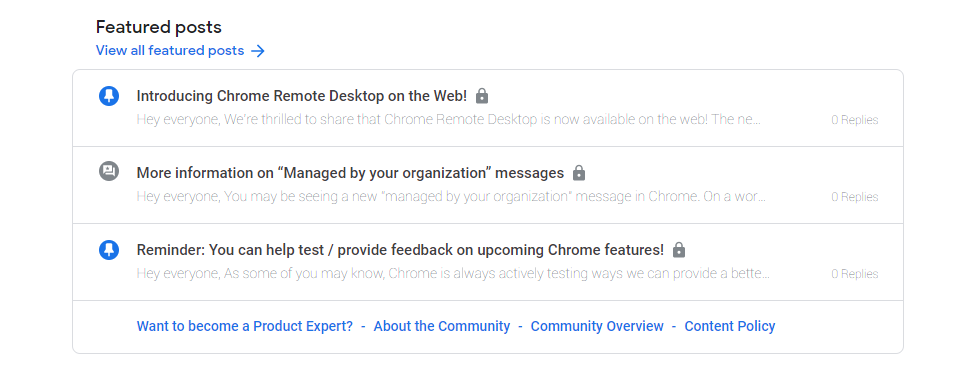
Task: Open View all featured posts link
Action: (x=170, y=51)
